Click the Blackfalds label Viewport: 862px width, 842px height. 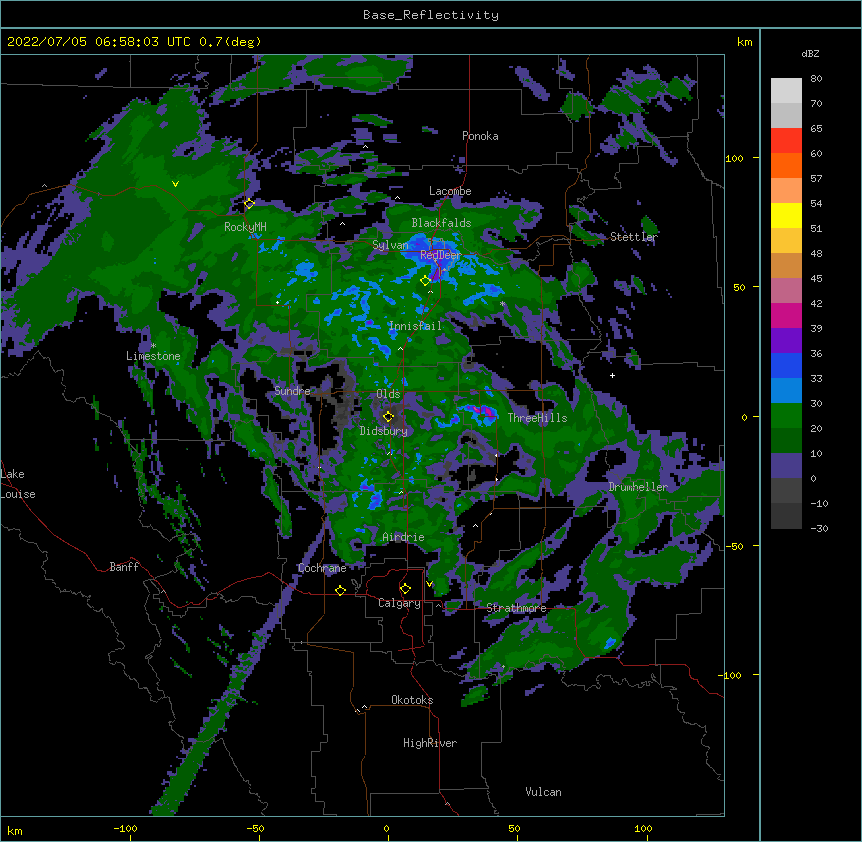(x=441, y=223)
